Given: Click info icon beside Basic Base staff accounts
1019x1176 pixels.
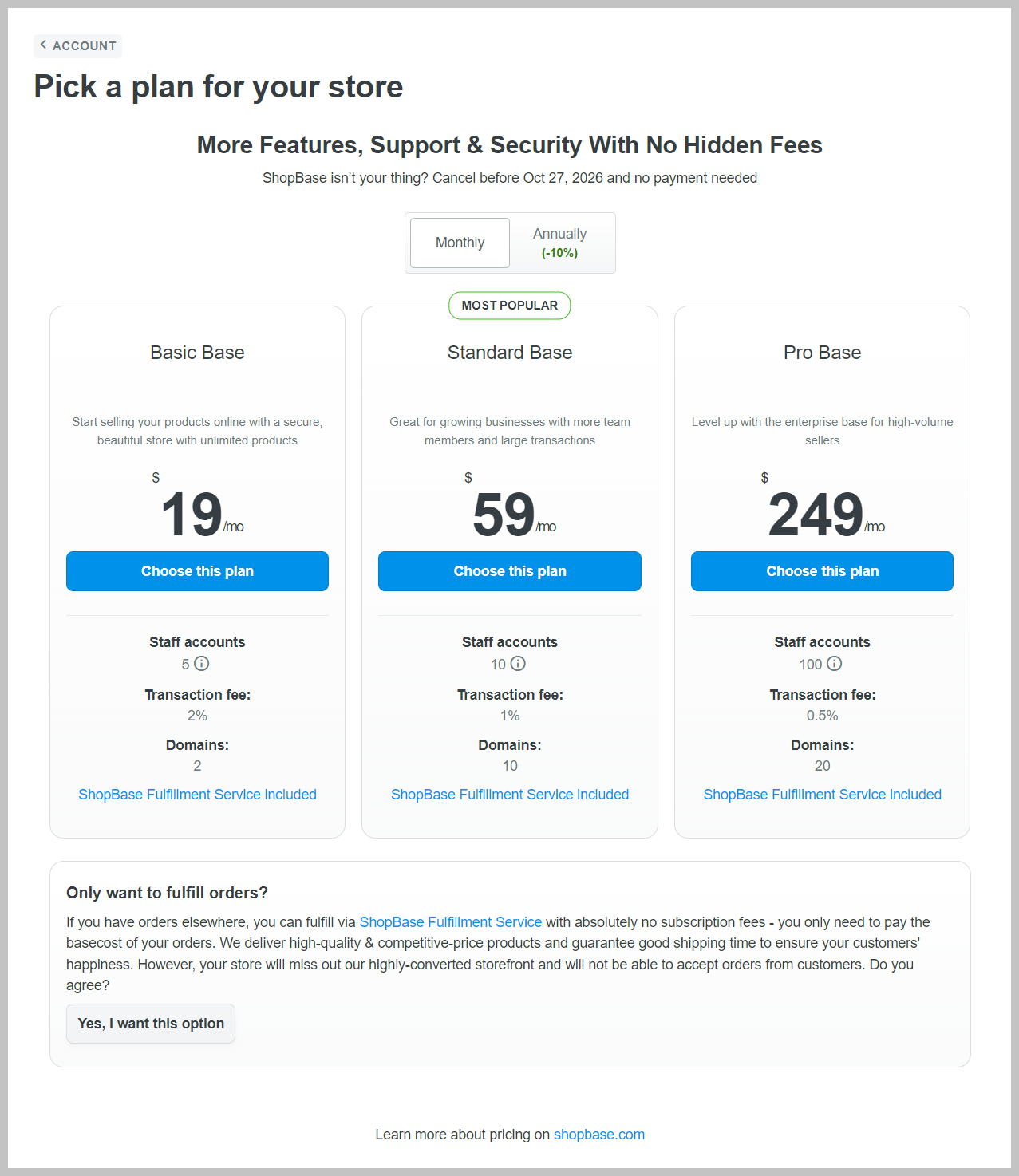Looking at the screenshot, I should coord(202,664).
